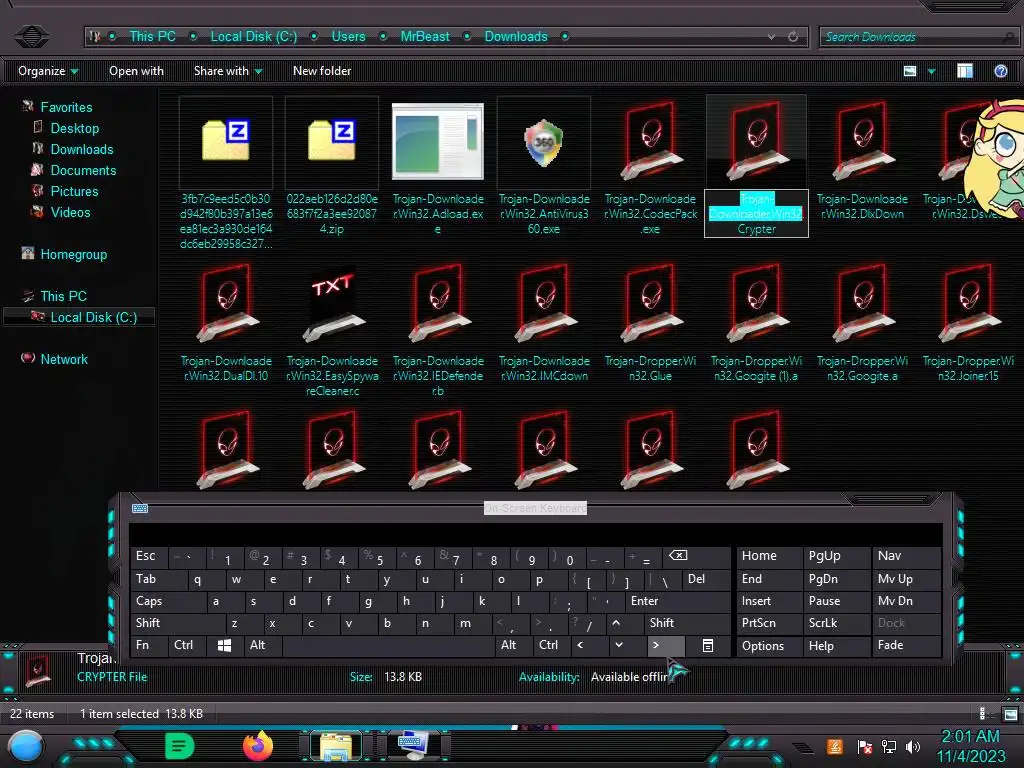
Task: Go to Local Disk (C:) breadcrumb
Action: click(253, 37)
